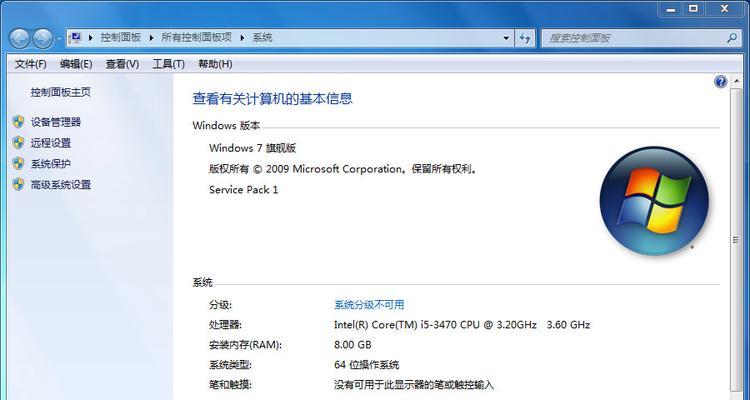This screenshot has width=750, height=400.
Task: Click the Forward navigation arrow button
Action: [x=43, y=38]
